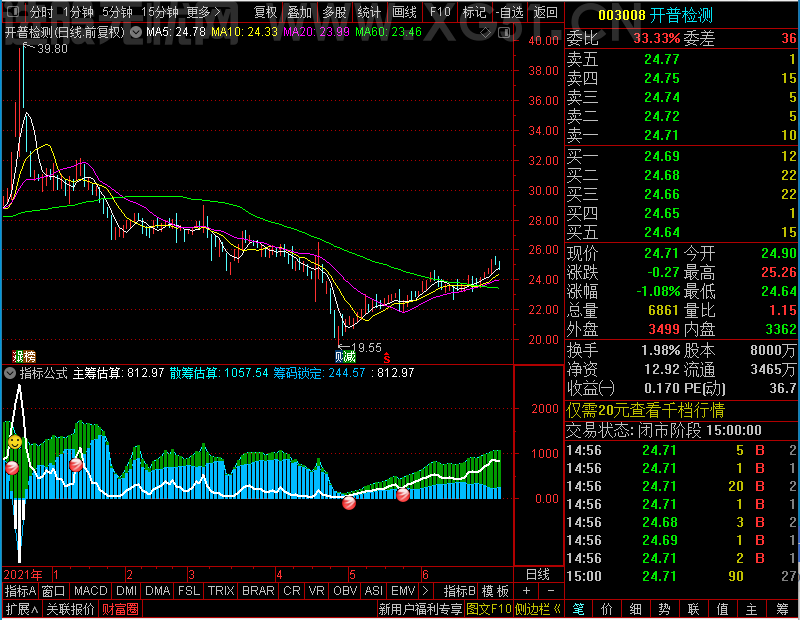Screen dimensions: 800x620
Task: Switch to 1分钟 period
Action: tap(79, 12)
